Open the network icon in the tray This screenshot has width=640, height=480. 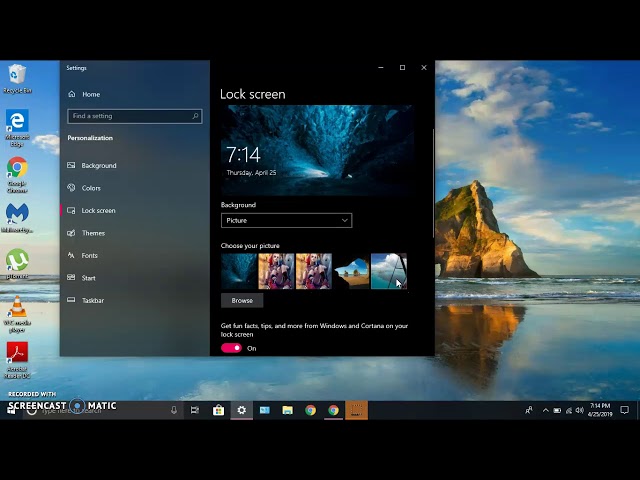coord(569,410)
